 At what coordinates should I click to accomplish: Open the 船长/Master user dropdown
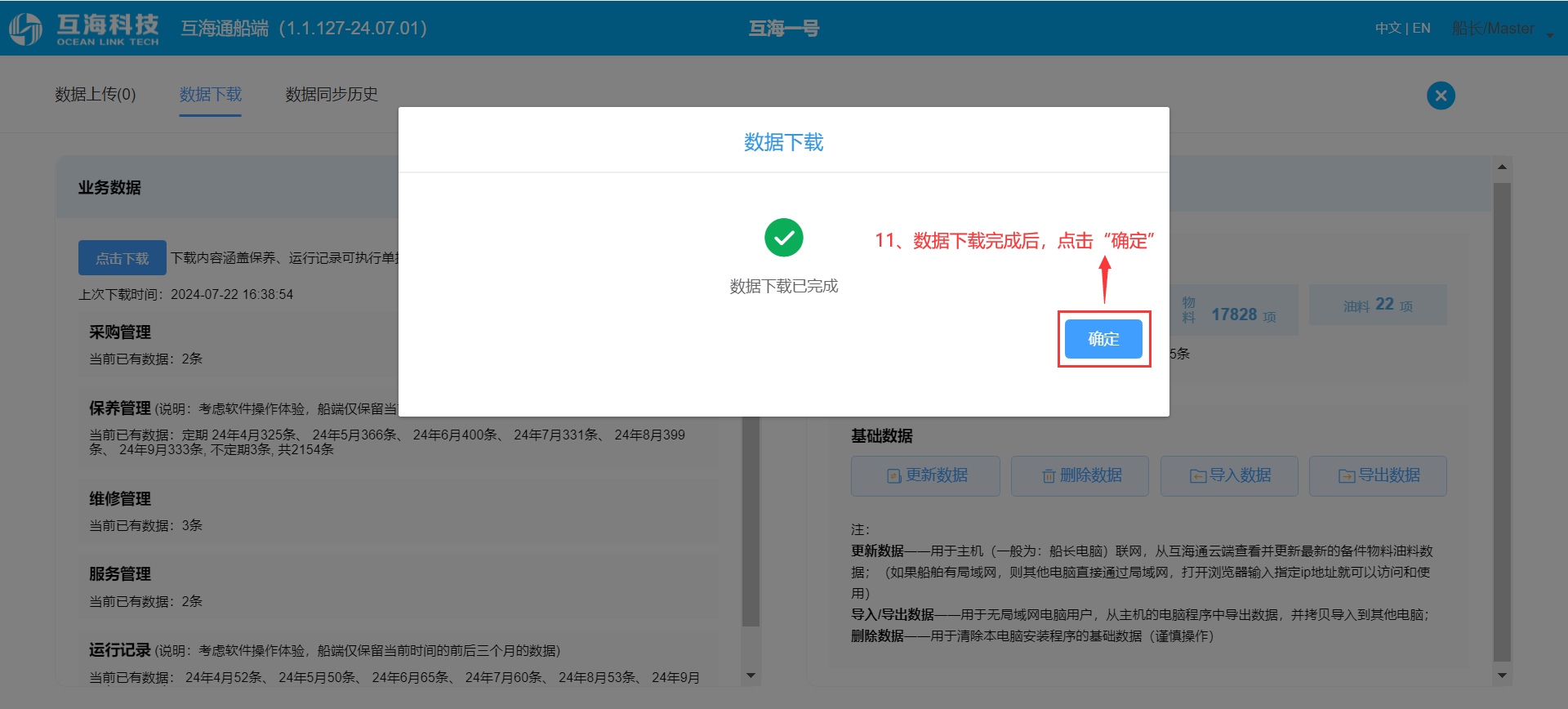(1503, 29)
